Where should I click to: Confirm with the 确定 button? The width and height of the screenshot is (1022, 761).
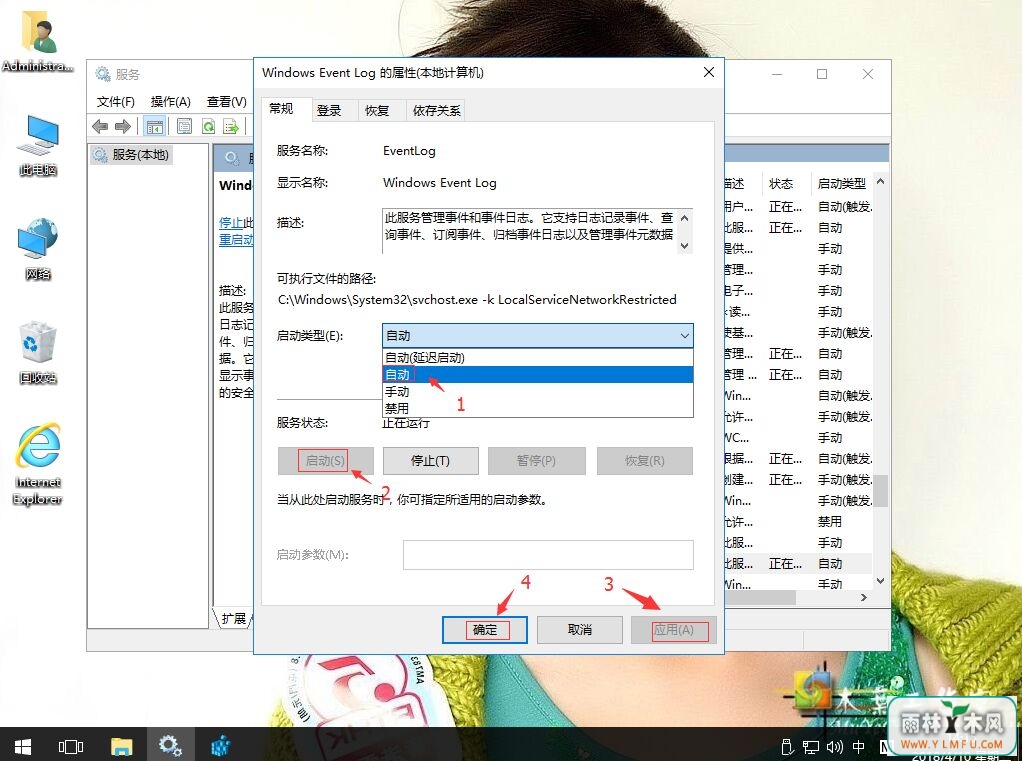pos(485,630)
